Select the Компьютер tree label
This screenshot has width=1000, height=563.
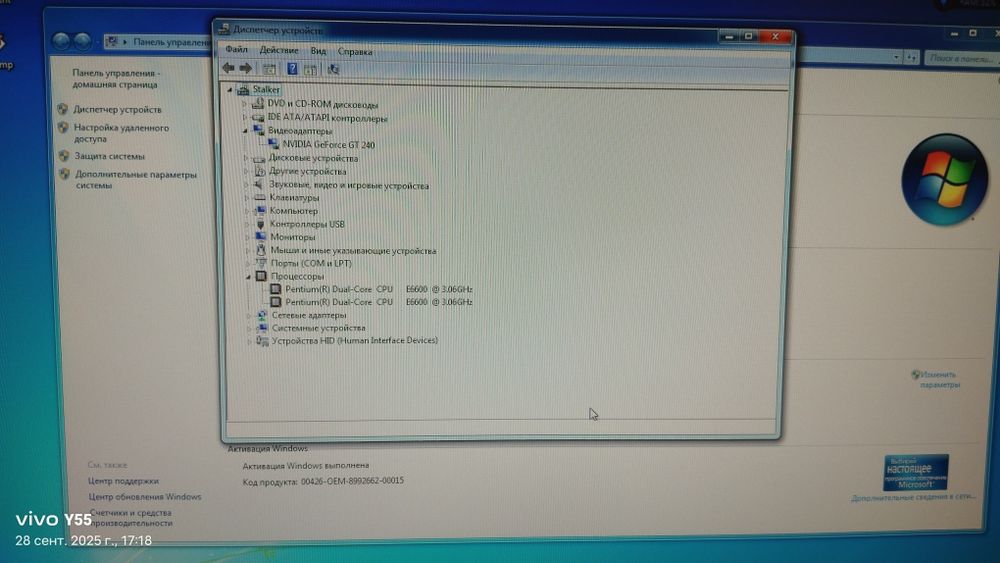(x=293, y=211)
